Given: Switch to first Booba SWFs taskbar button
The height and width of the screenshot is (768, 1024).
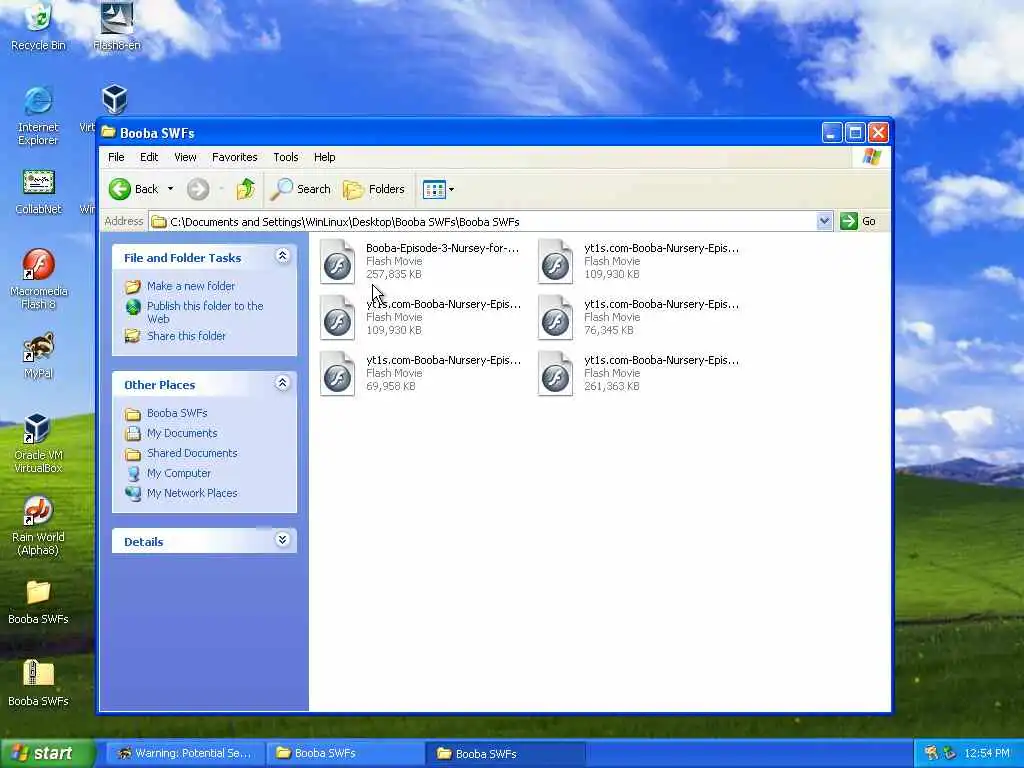Looking at the screenshot, I should [345, 753].
